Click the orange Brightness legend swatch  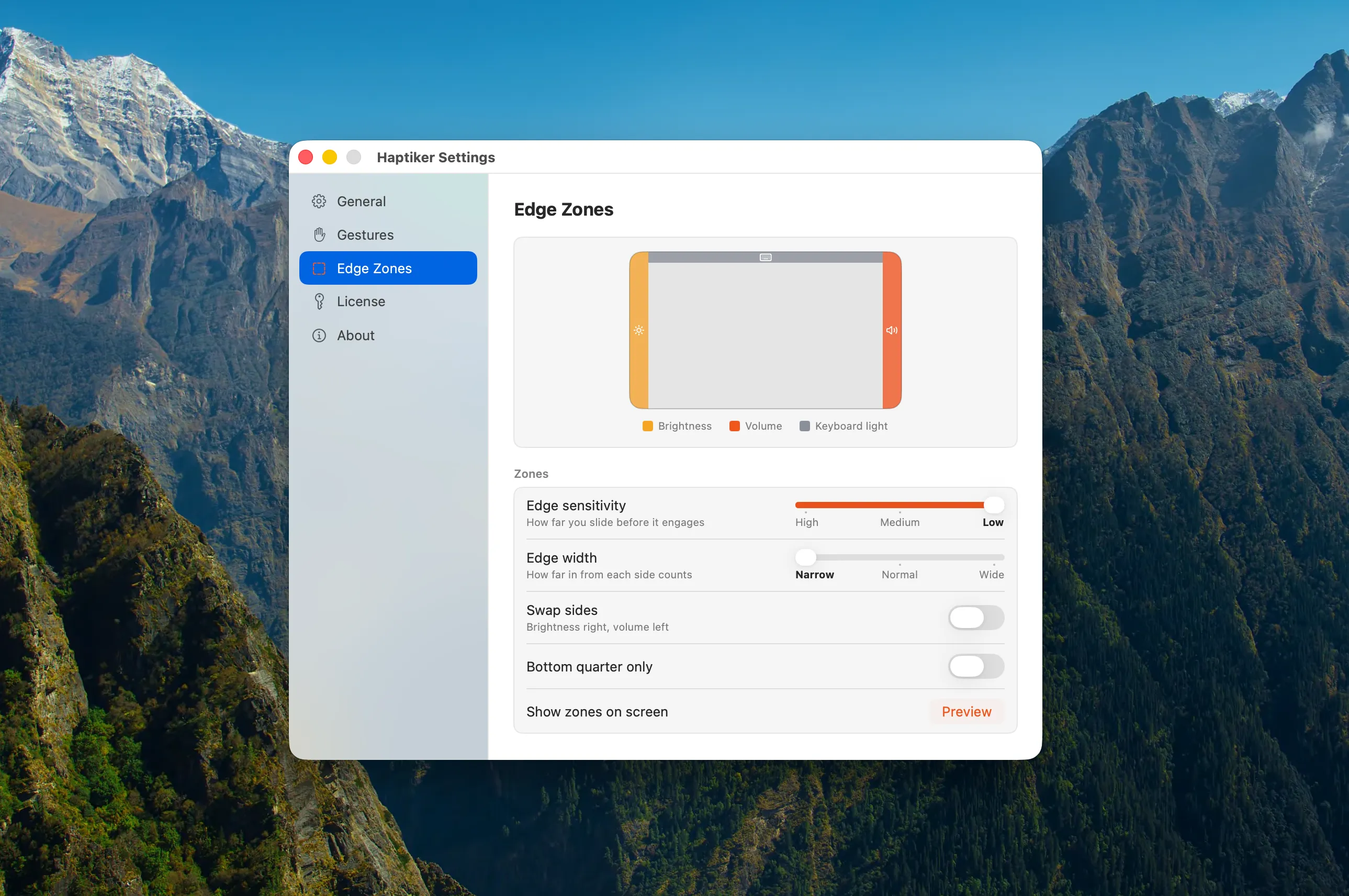click(647, 427)
